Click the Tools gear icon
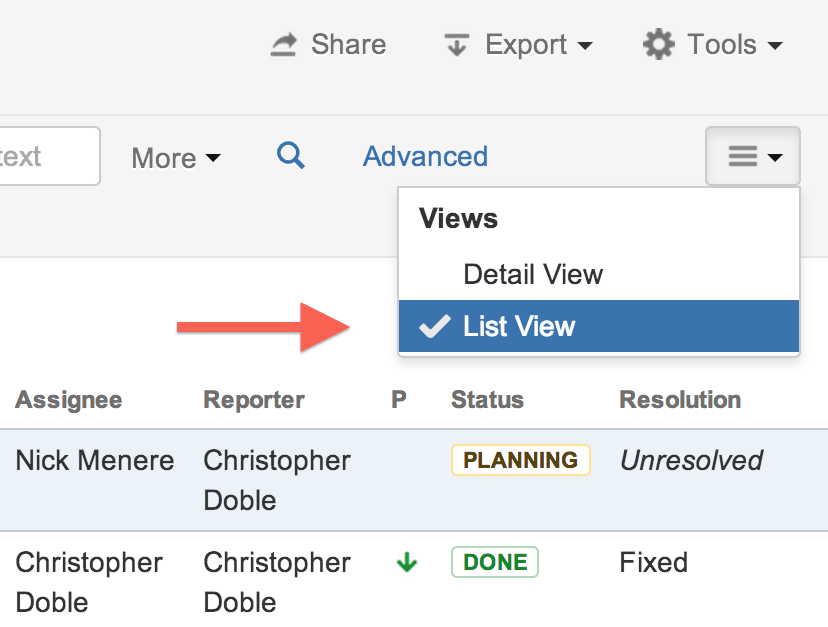 (x=658, y=45)
